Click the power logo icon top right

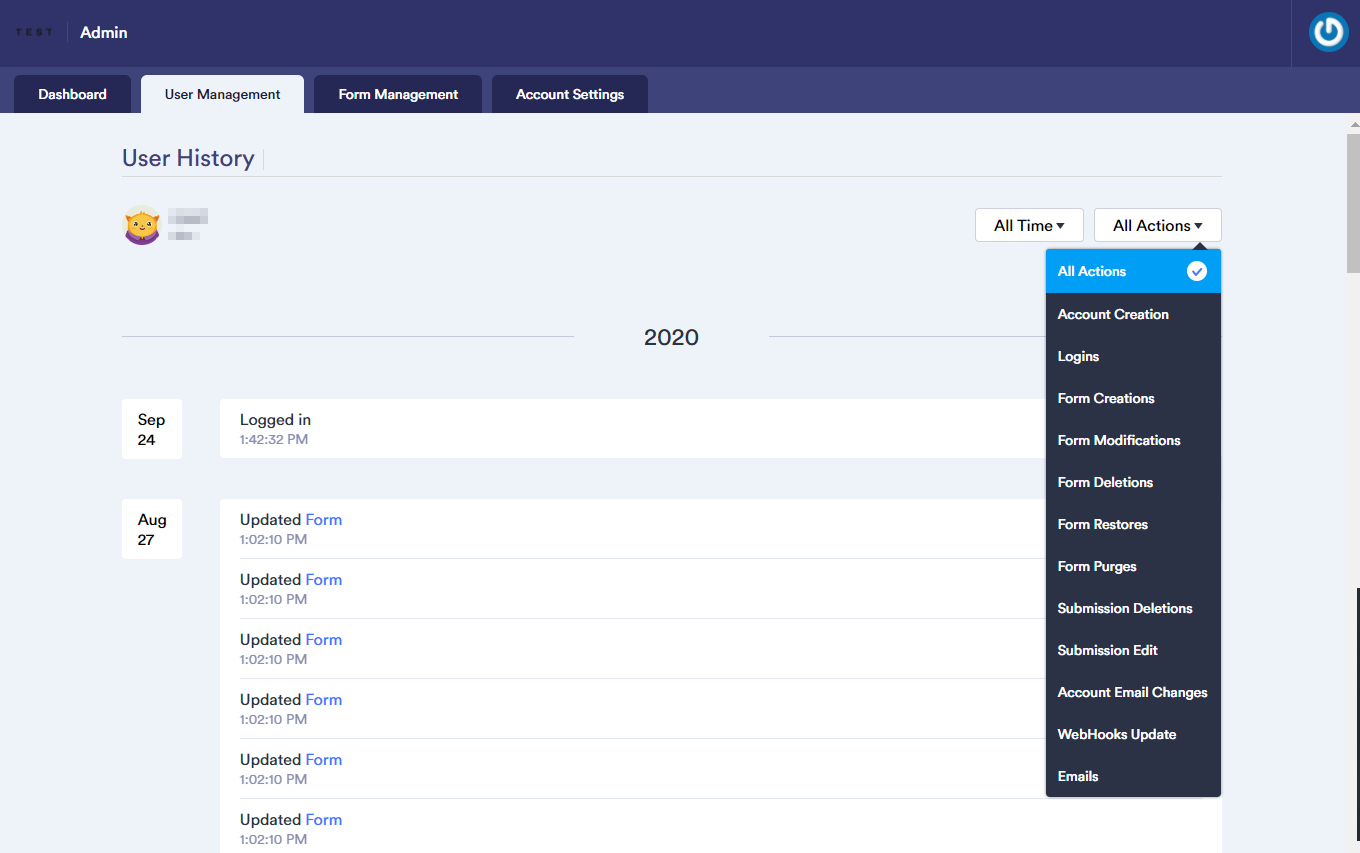[1328, 33]
